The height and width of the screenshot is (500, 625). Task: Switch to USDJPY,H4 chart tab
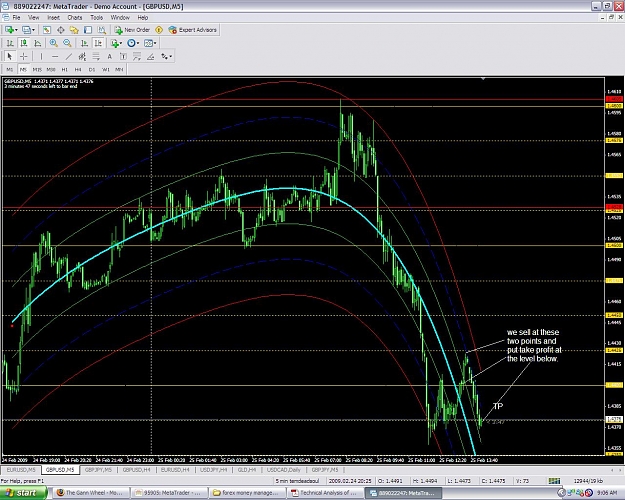(x=213, y=470)
